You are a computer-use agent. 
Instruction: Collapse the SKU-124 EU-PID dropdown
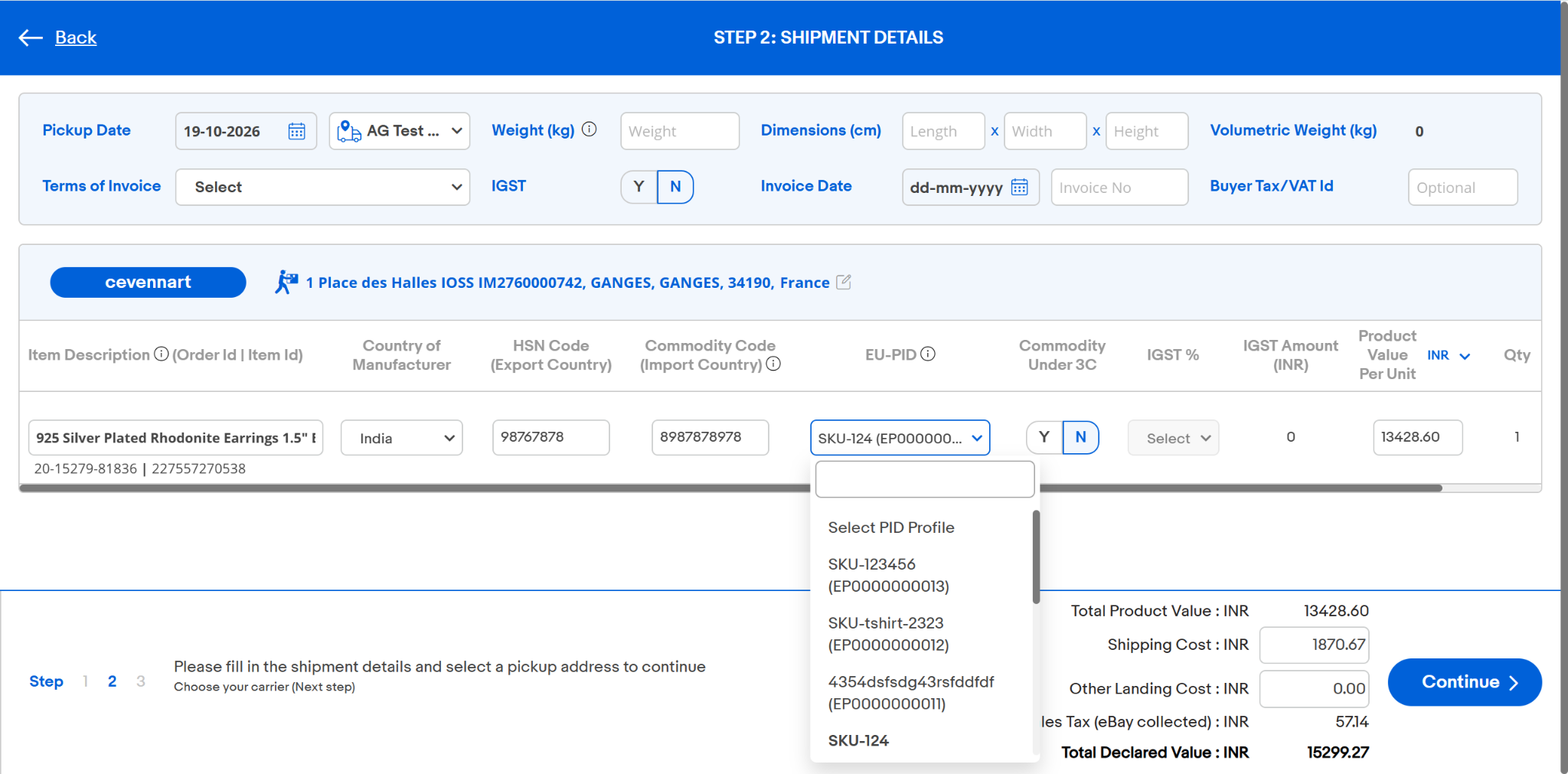(x=900, y=438)
